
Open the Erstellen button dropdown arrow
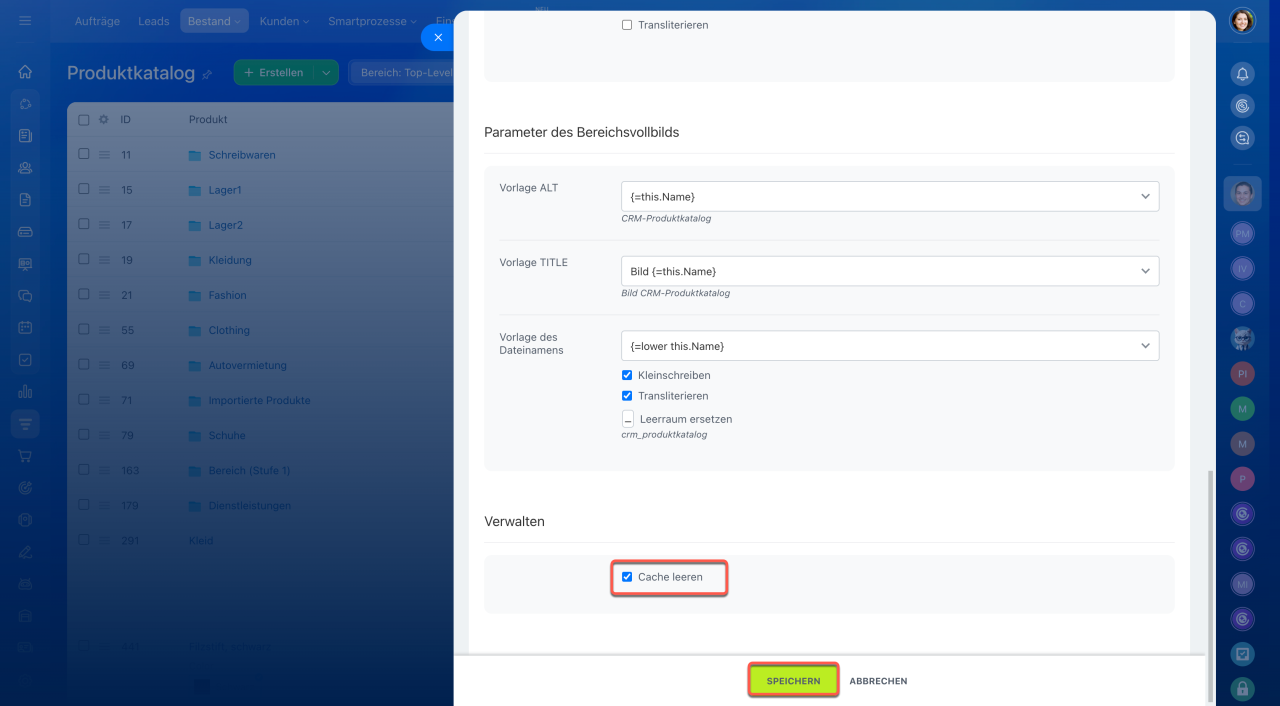[x=326, y=73]
